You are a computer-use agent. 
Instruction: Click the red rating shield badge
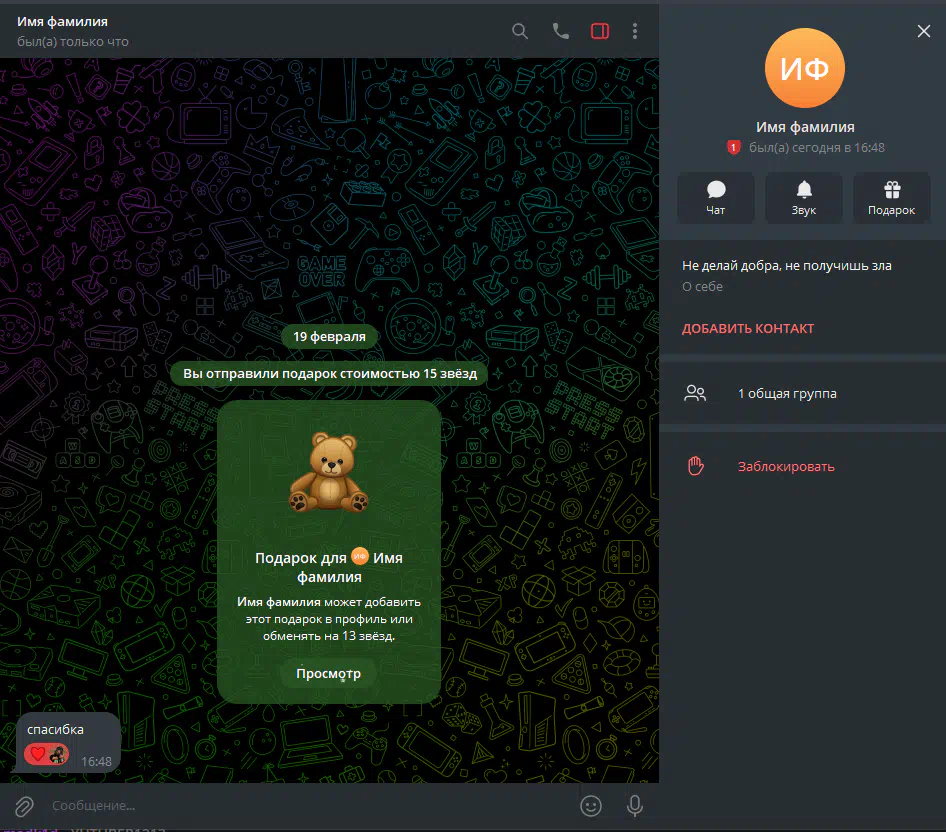click(x=733, y=148)
